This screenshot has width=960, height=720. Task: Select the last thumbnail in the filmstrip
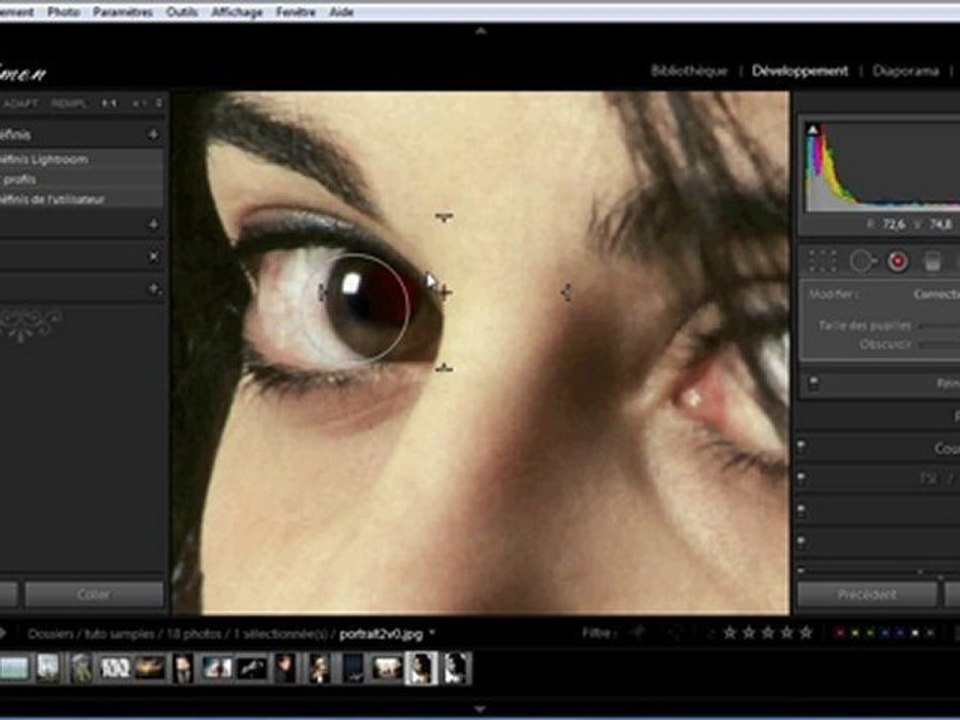(x=456, y=668)
